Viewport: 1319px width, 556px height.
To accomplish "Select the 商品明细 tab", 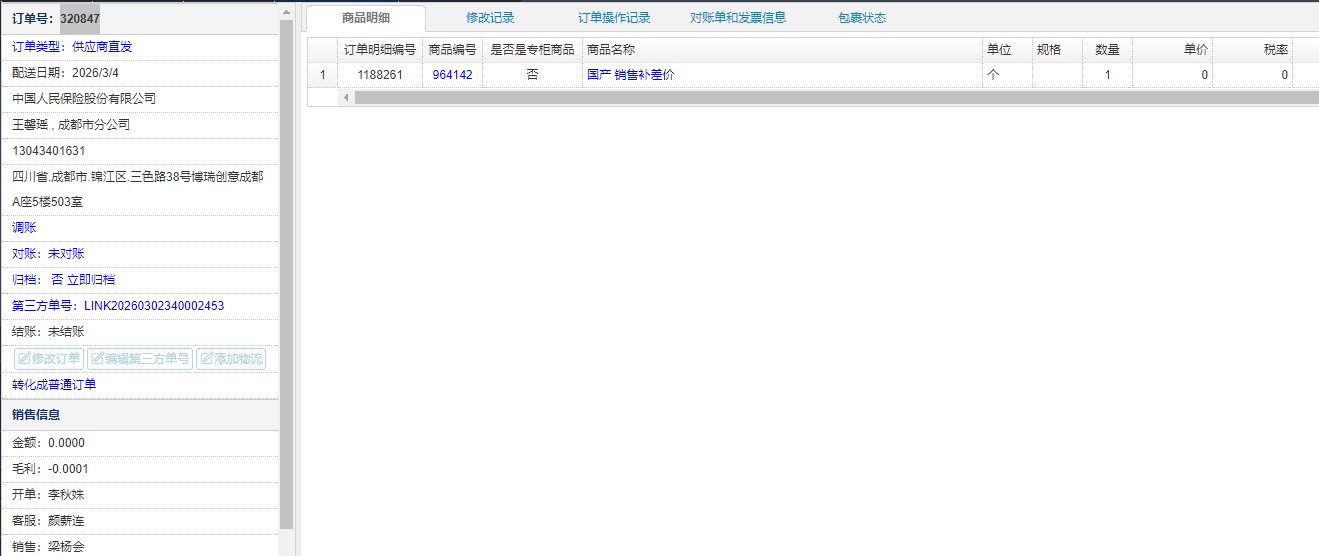I will (x=366, y=18).
